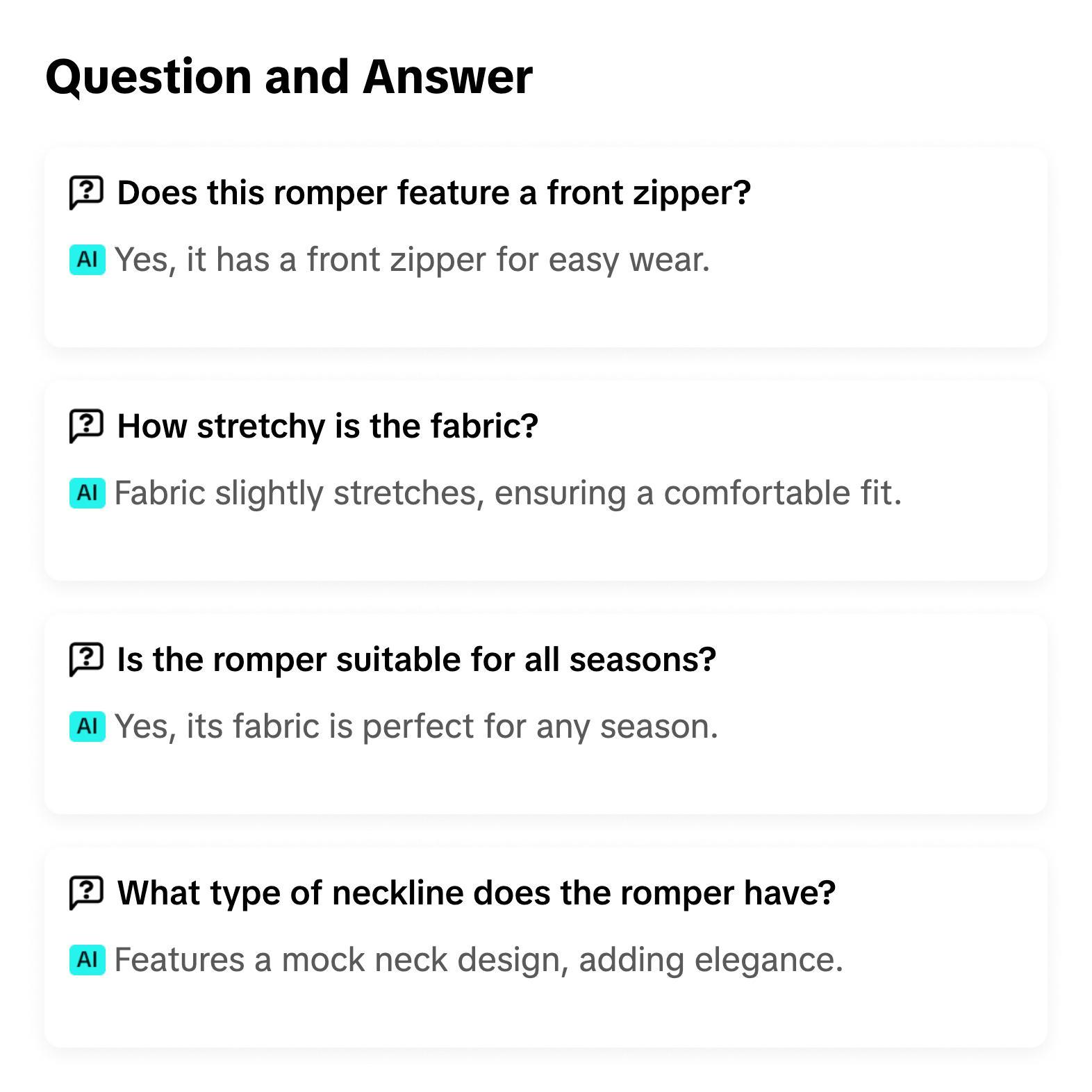The image size is (1092, 1092).
Task: Click the question icon for the seasons question
Action: tap(86, 659)
